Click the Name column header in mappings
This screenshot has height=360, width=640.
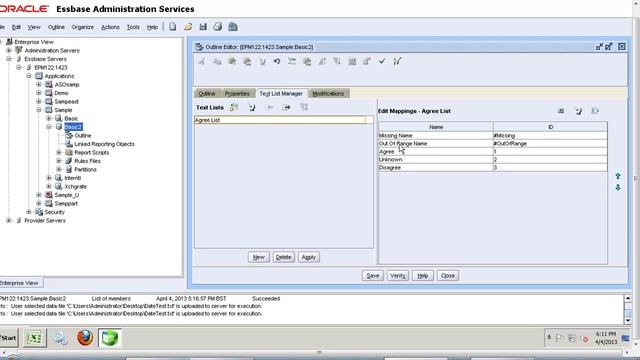[436, 127]
